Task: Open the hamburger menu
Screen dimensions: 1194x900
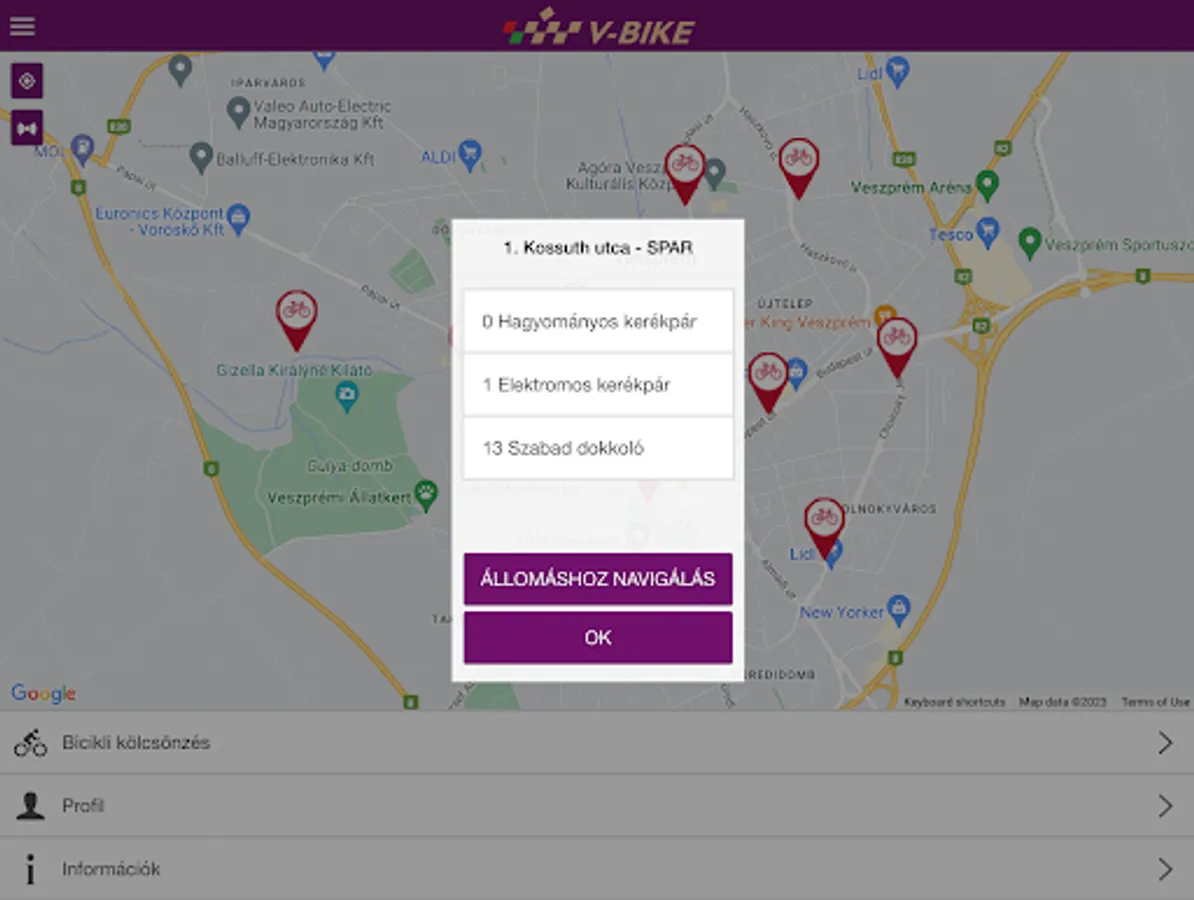Action: (x=22, y=26)
